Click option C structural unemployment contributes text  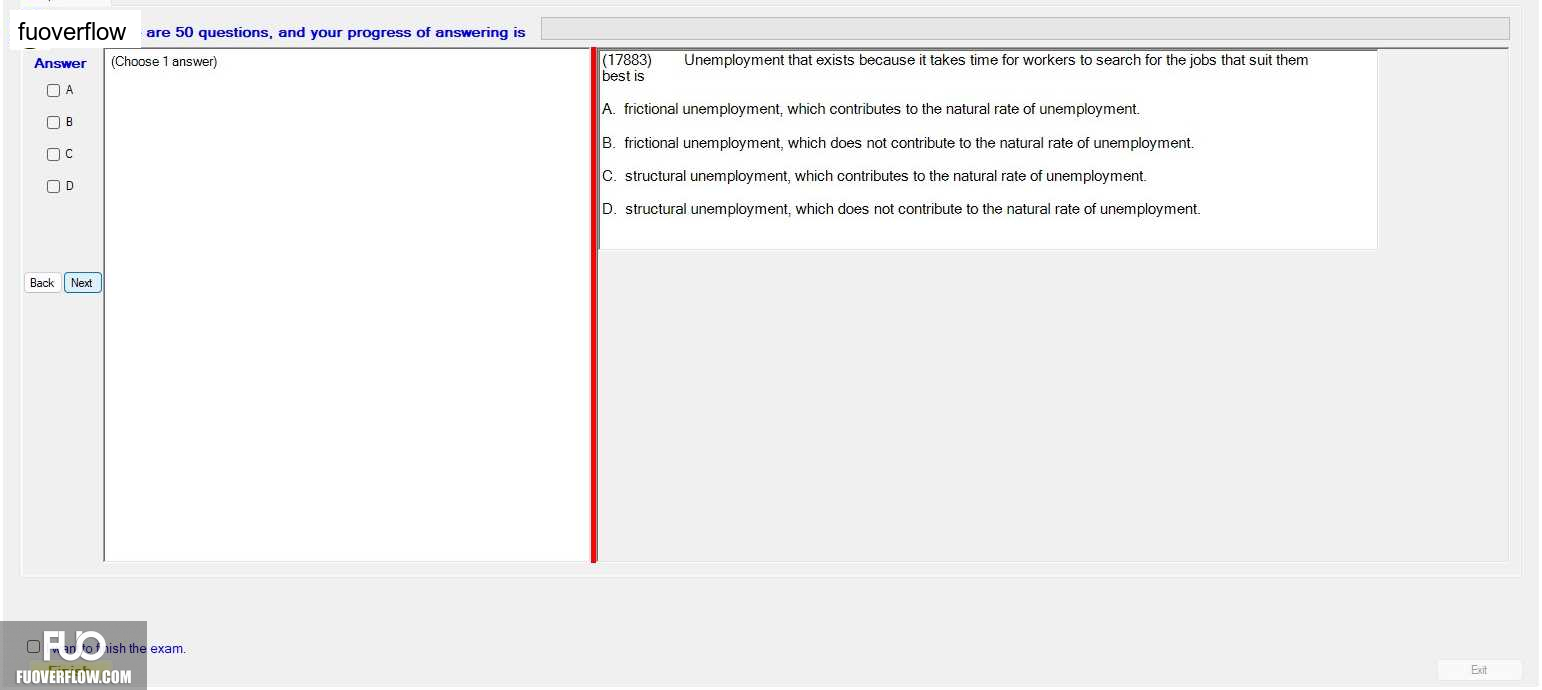(x=874, y=176)
